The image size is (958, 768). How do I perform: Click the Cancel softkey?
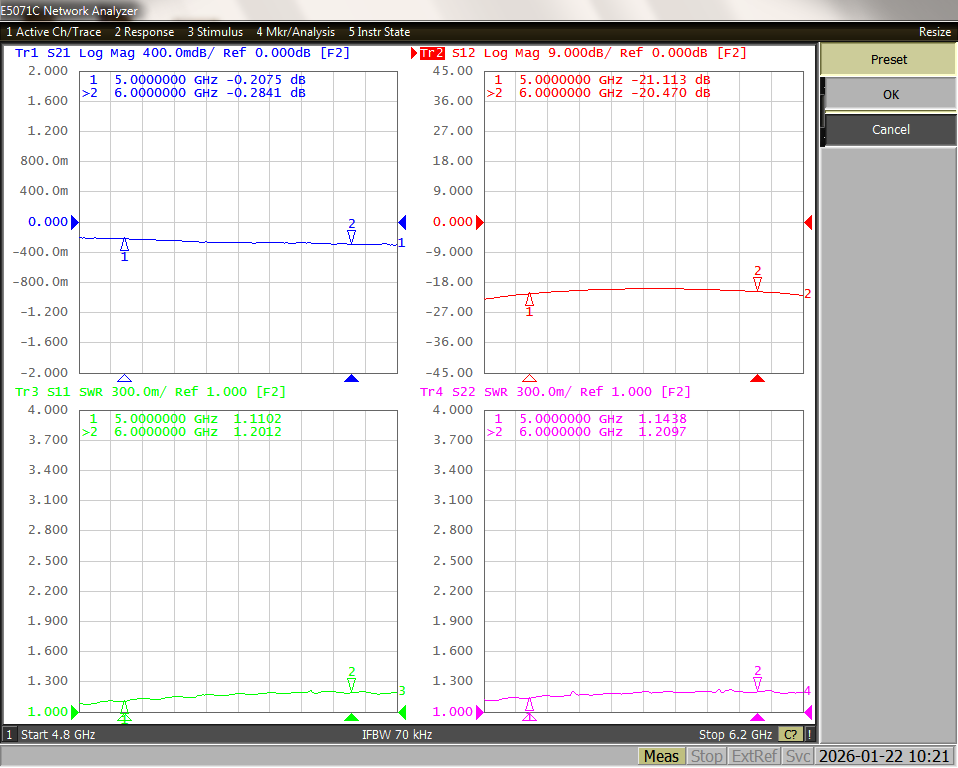click(x=890, y=130)
